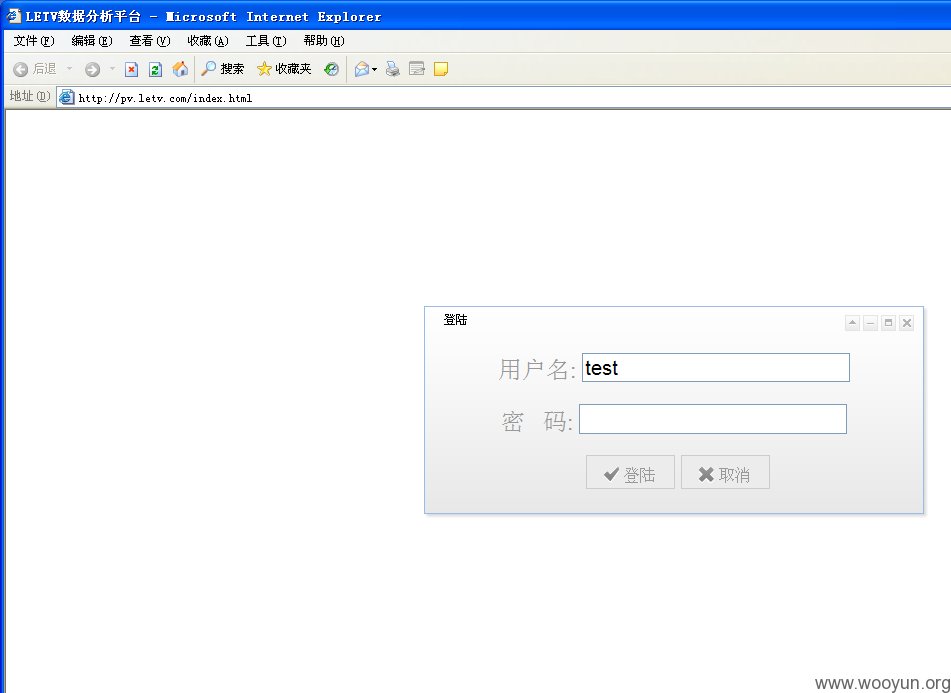This screenshot has width=951, height=693.
Task: Open the Forward history dropdown arrow
Action: (x=112, y=69)
